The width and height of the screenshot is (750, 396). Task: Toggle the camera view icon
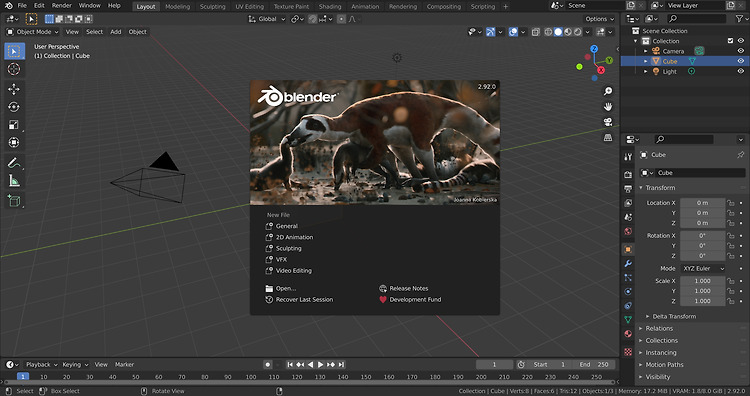tap(608, 122)
